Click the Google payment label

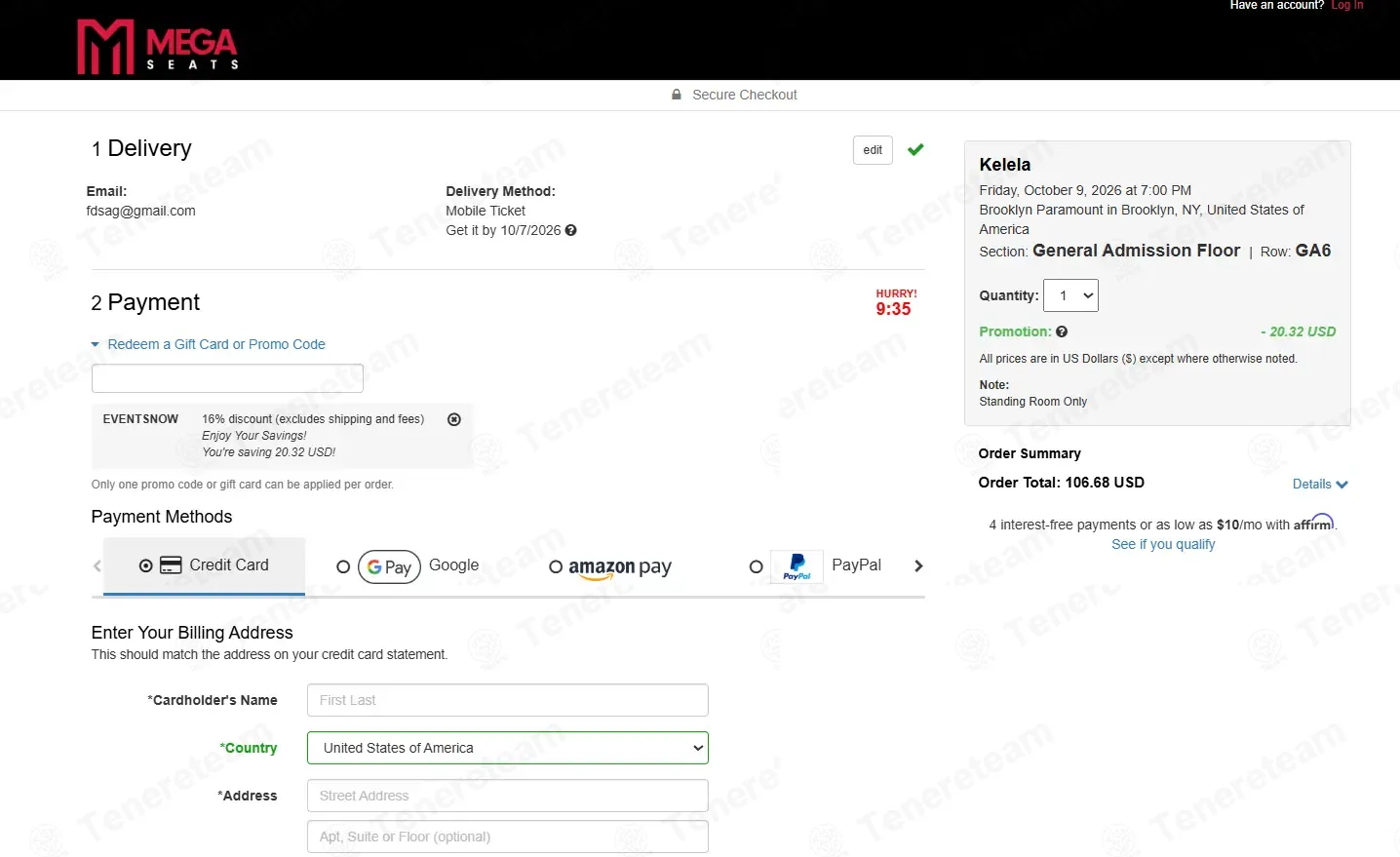[453, 565]
